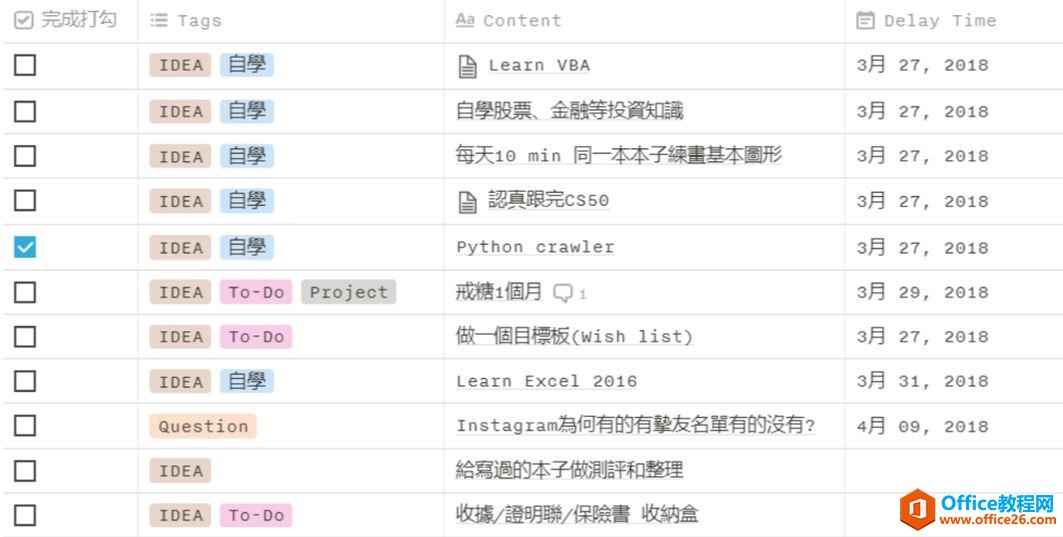This screenshot has width=1063, height=537.
Task: Open the page icon beside Learn VBA
Action: (467, 67)
